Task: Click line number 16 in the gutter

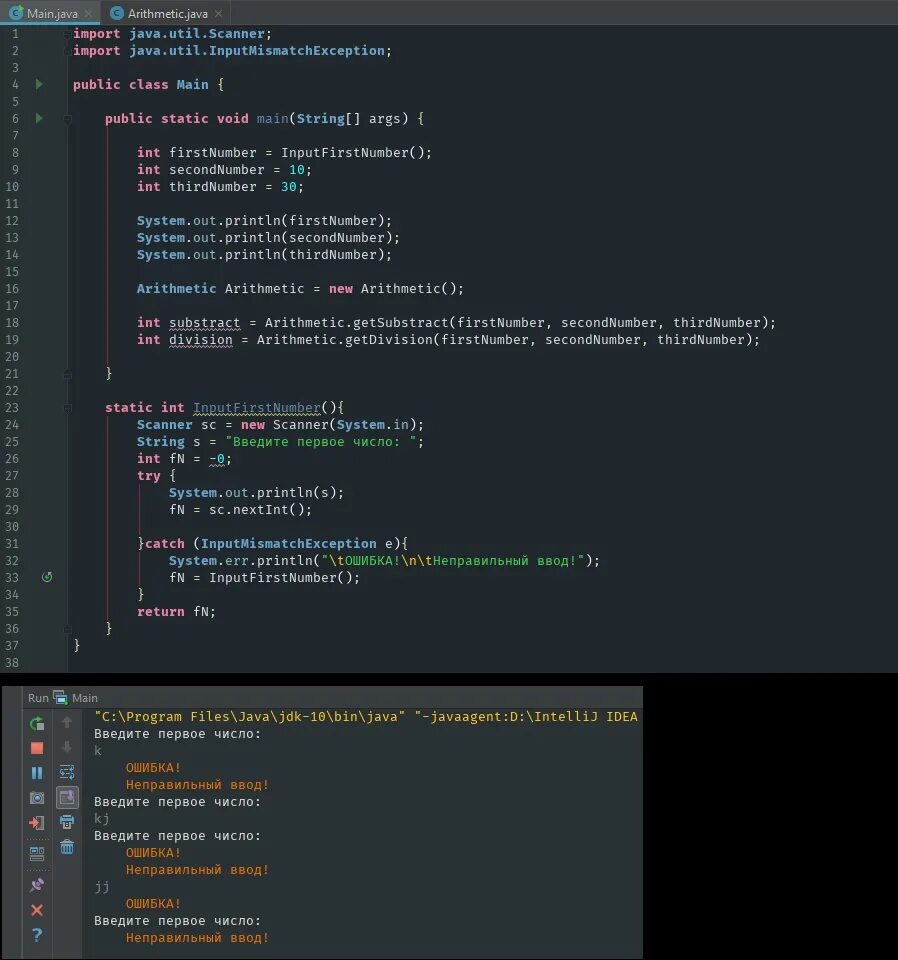Action: pos(12,289)
